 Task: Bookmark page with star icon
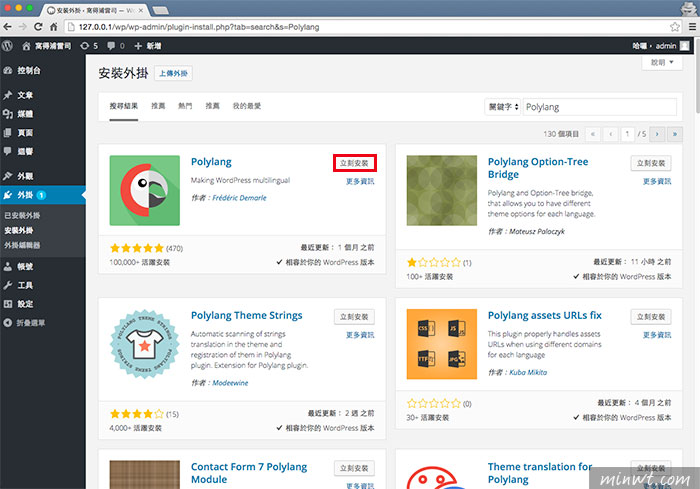point(675,27)
